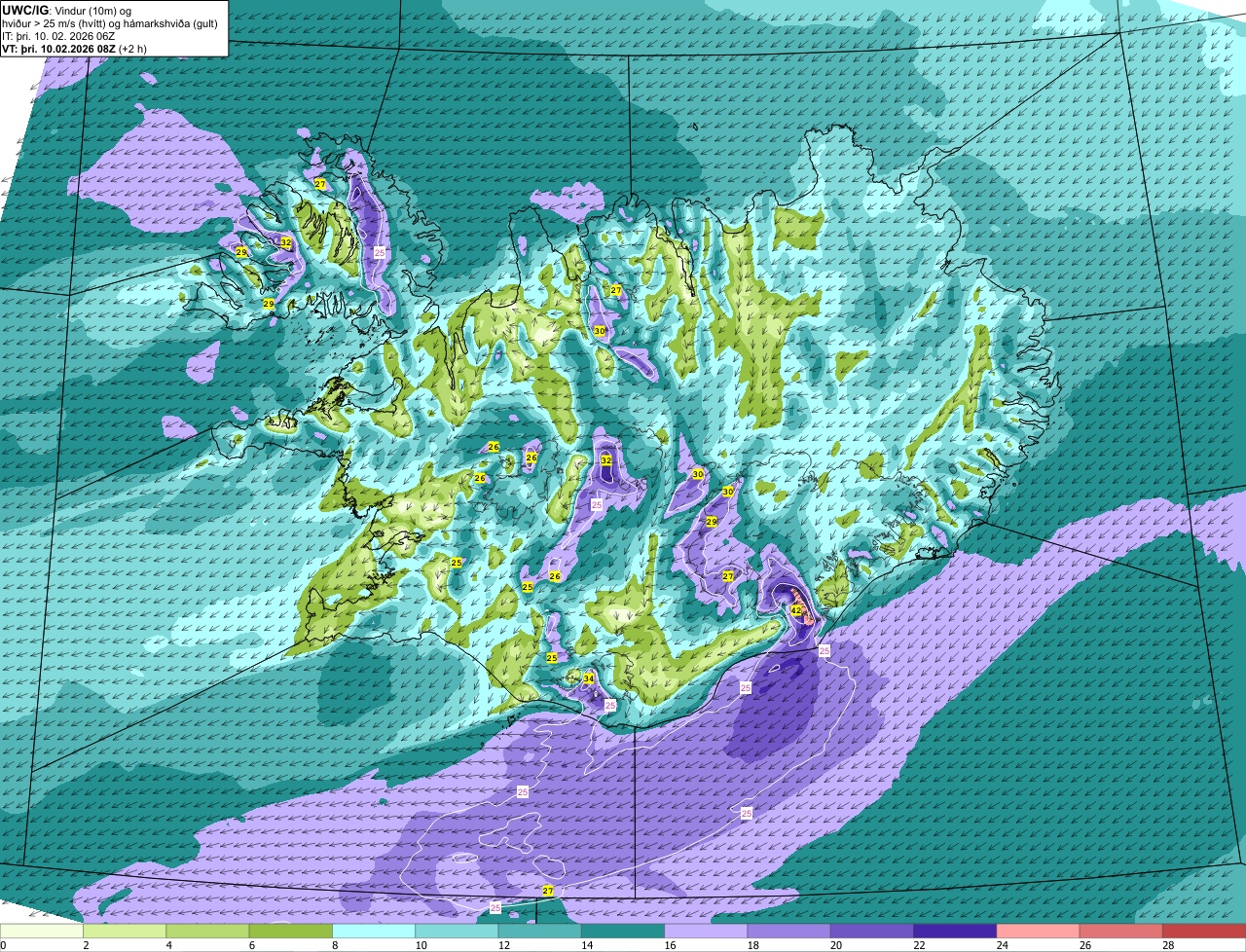Click the '8' tick label on the color scale

(x=335, y=945)
